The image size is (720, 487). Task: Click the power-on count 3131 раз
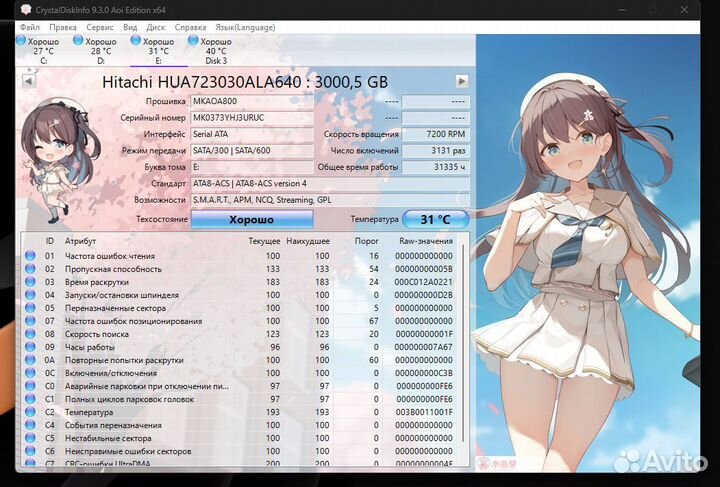436,151
